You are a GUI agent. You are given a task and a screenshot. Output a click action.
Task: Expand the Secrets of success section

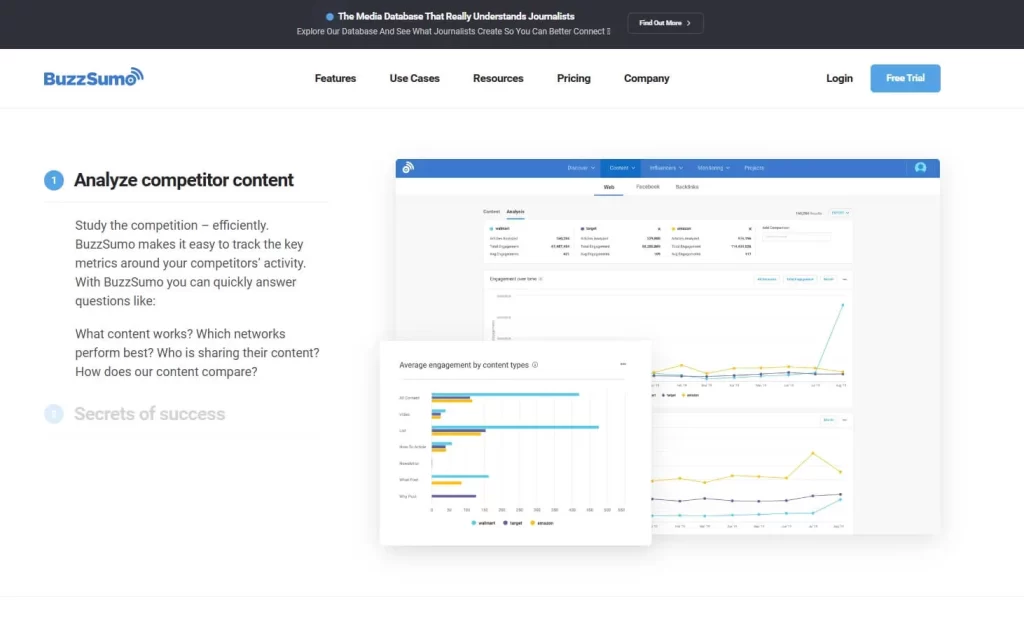coord(150,414)
